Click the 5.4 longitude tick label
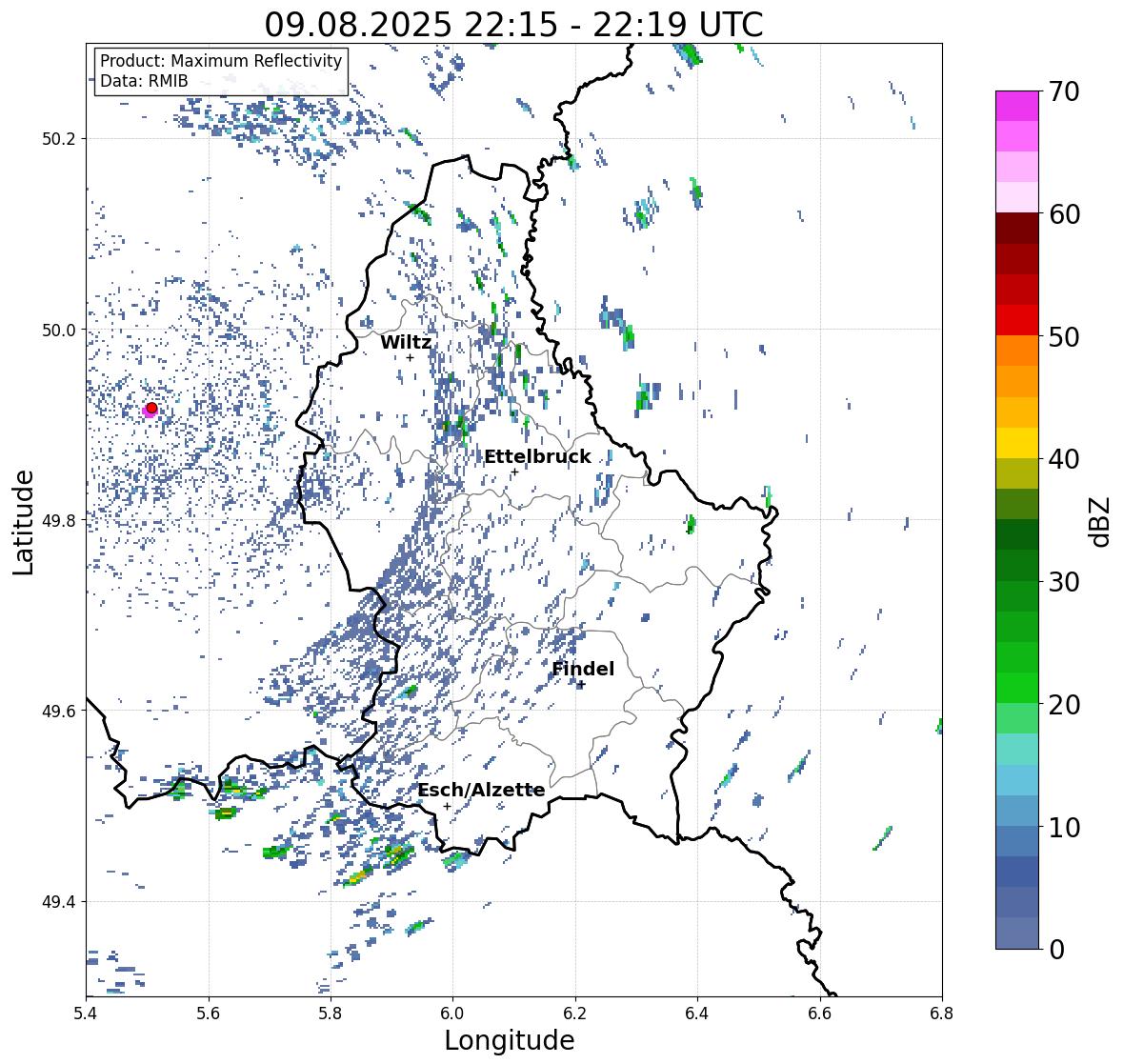The width and height of the screenshot is (1123, 1064). [x=86, y=1014]
